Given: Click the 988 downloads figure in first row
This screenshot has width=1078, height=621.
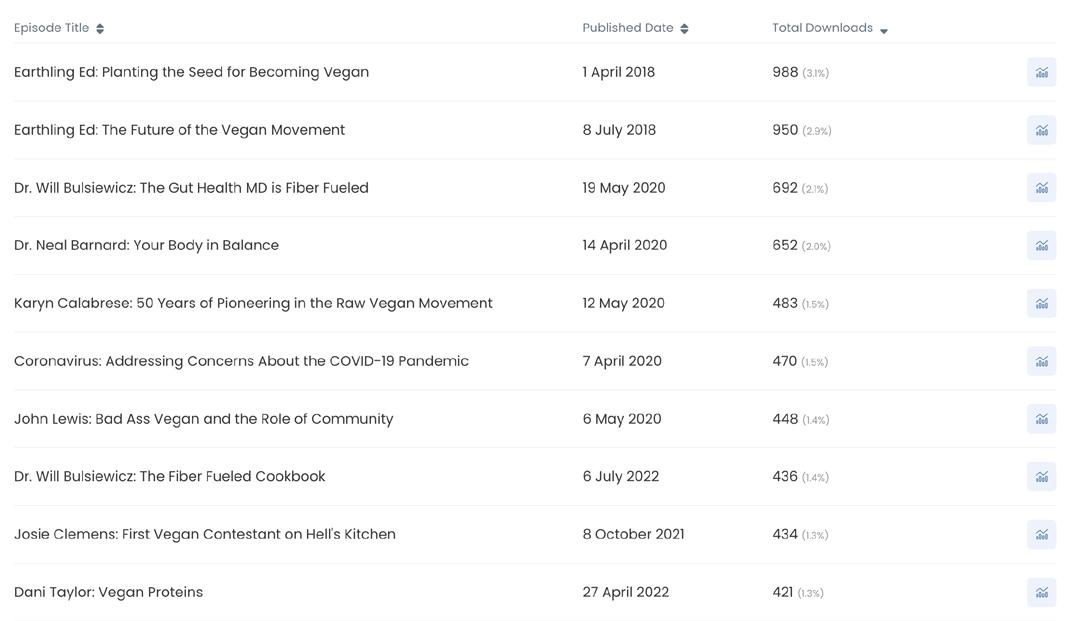Looking at the screenshot, I should pyautogui.click(x=785, y=72).
